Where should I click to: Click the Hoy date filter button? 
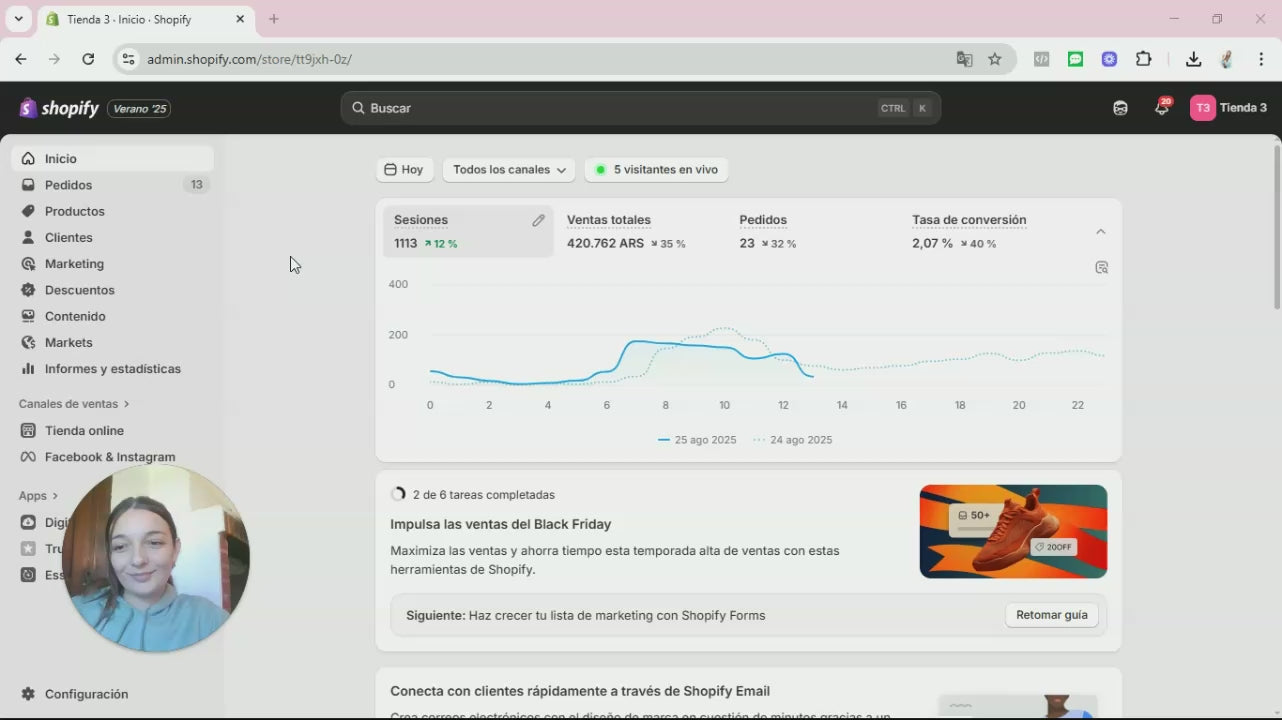404,170
